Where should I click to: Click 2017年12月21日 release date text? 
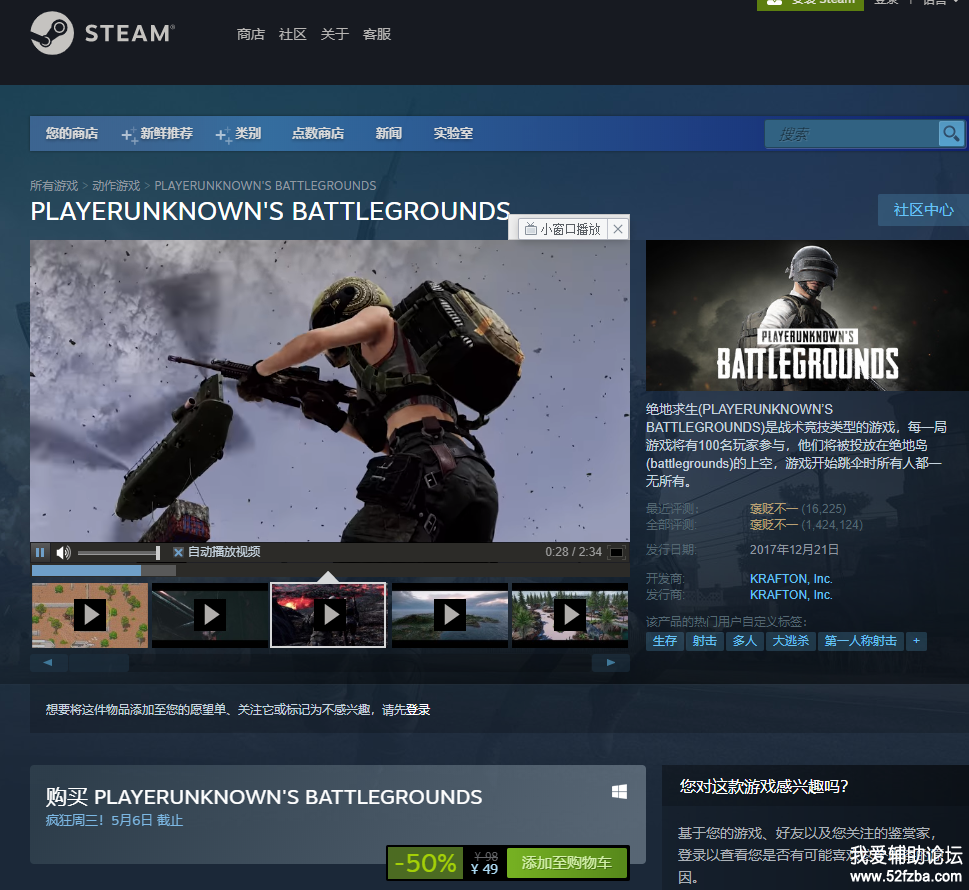pos(794,549)
